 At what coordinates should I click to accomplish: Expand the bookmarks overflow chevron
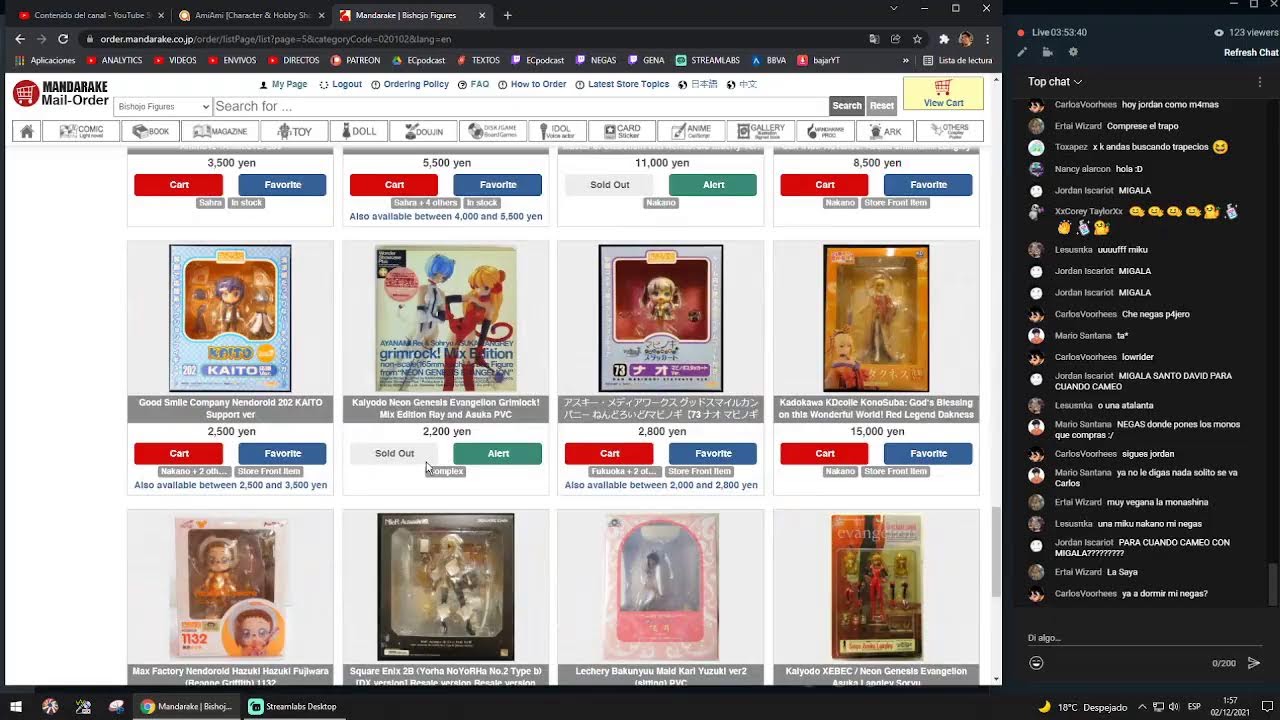[906, 60]
